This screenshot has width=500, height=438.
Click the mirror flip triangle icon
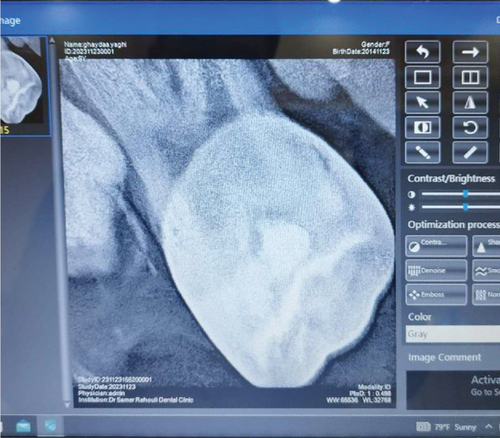[x=470, y=102]
